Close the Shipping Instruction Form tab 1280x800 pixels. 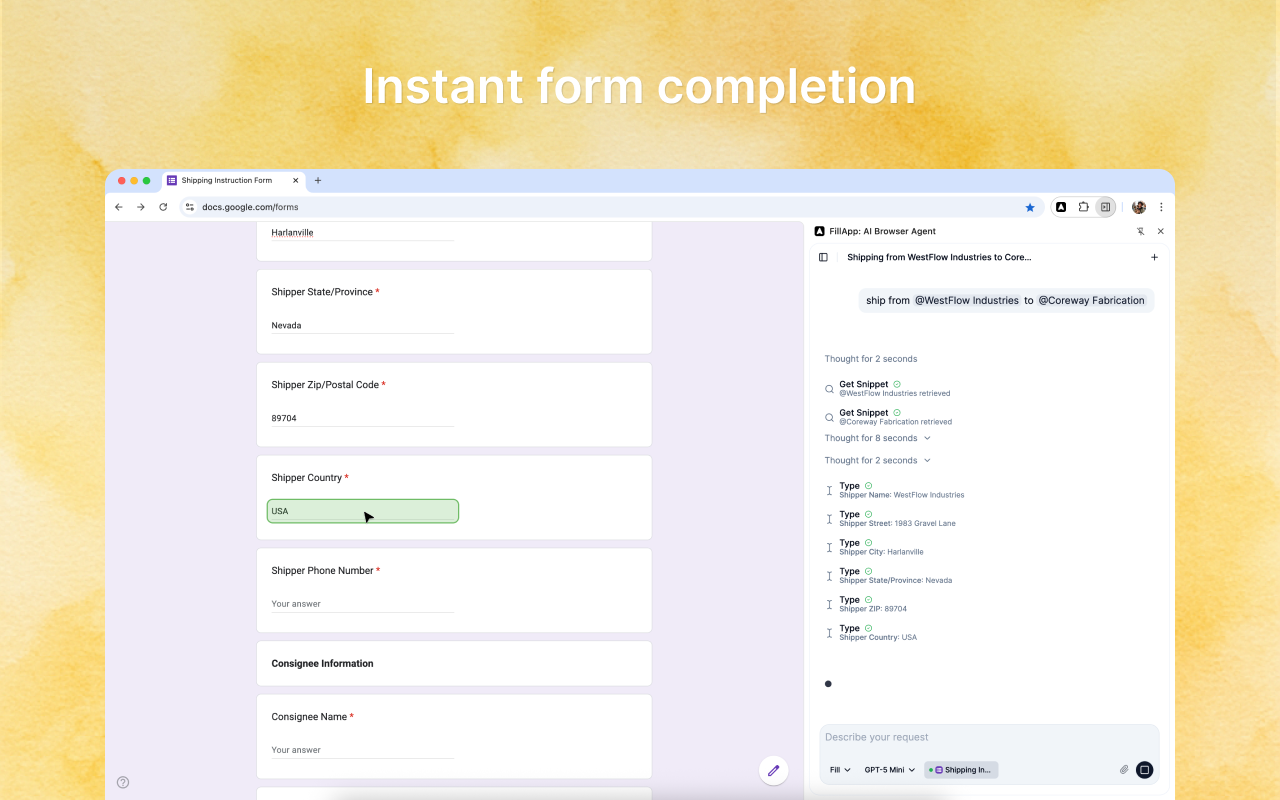[295, 181]
